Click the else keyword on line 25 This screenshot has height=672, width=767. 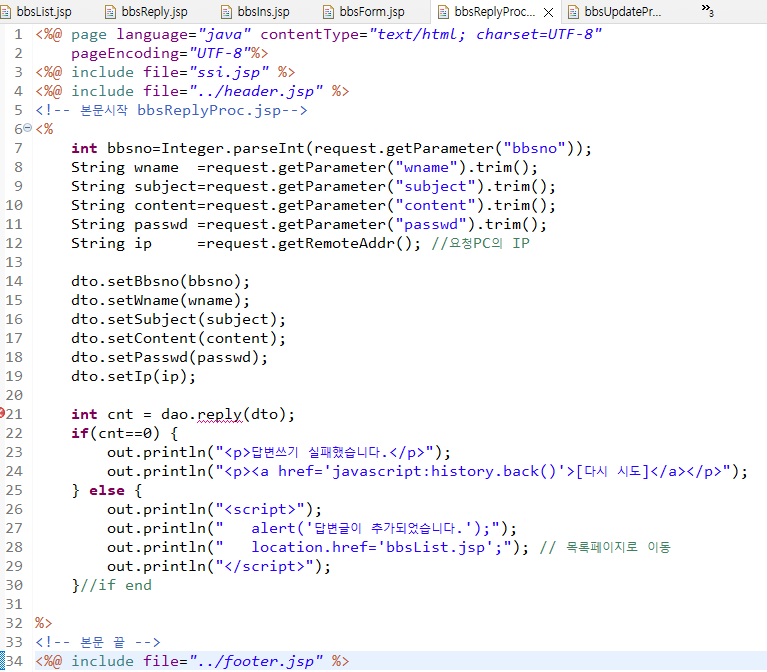pyautogui.click(x=107, y=491)
